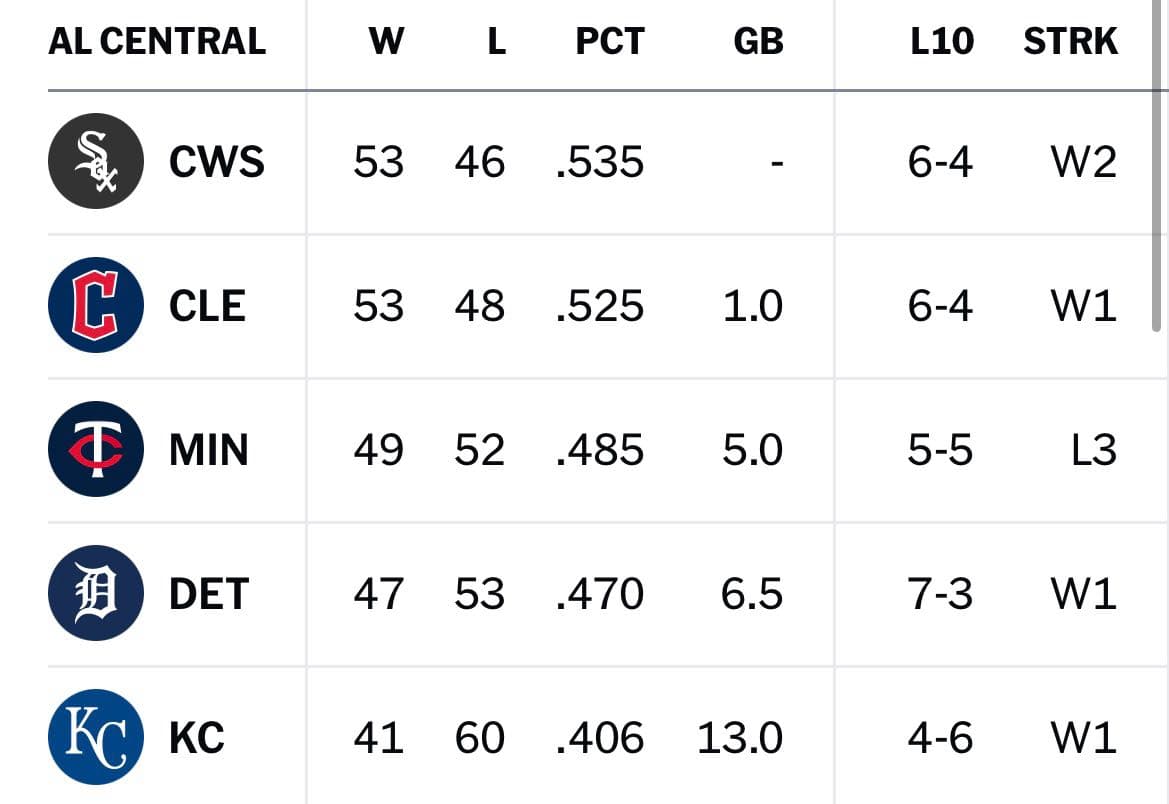Sort by the STRK column header
This screenshot has width=1169, height=804.
click(x=1071, y=41)
